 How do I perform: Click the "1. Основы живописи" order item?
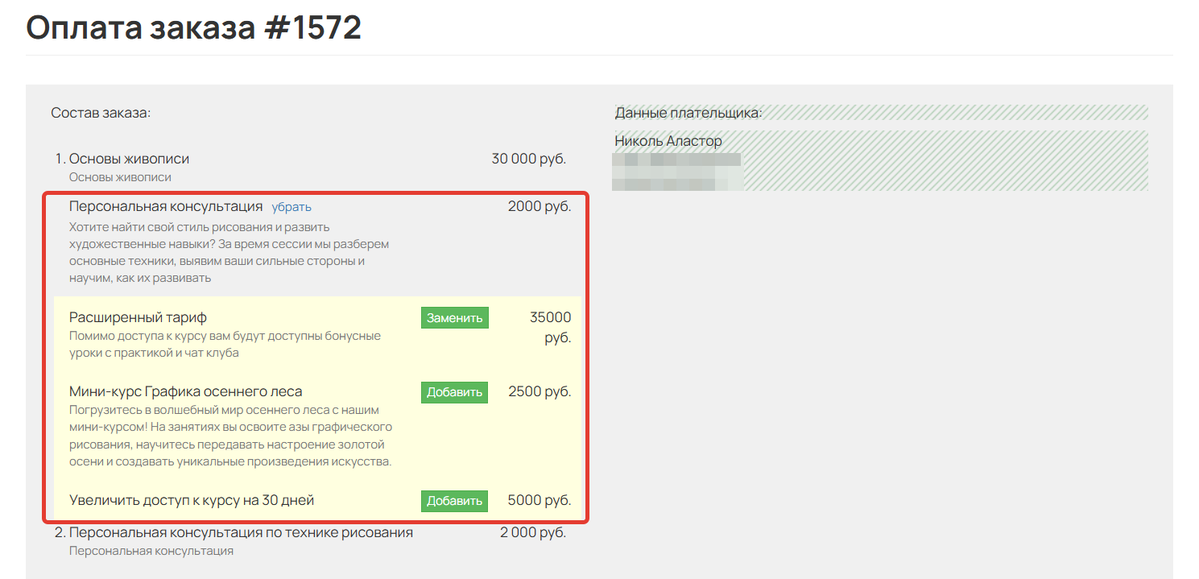tap(122, 159)
